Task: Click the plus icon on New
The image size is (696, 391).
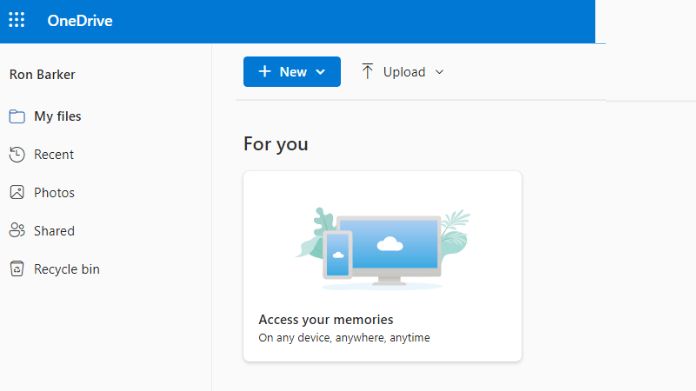Action: tap(265, 71)
